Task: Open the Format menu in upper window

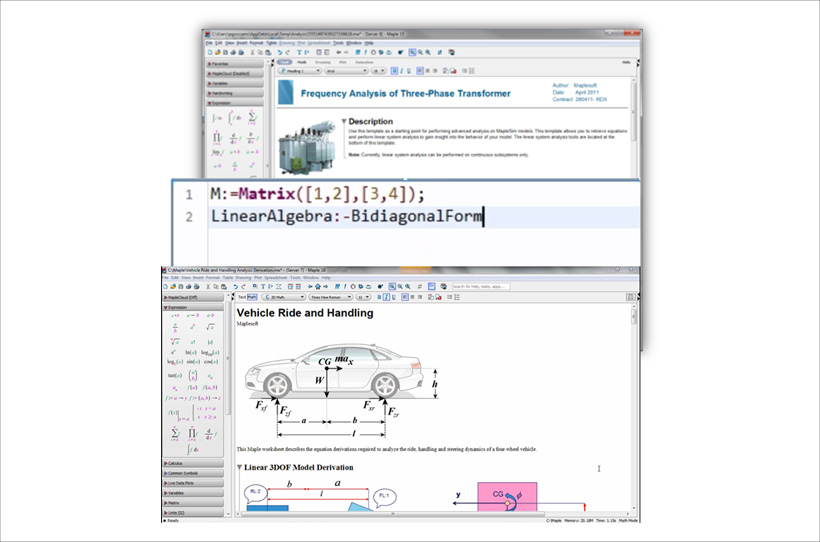Action: click(x=258, y=43)
